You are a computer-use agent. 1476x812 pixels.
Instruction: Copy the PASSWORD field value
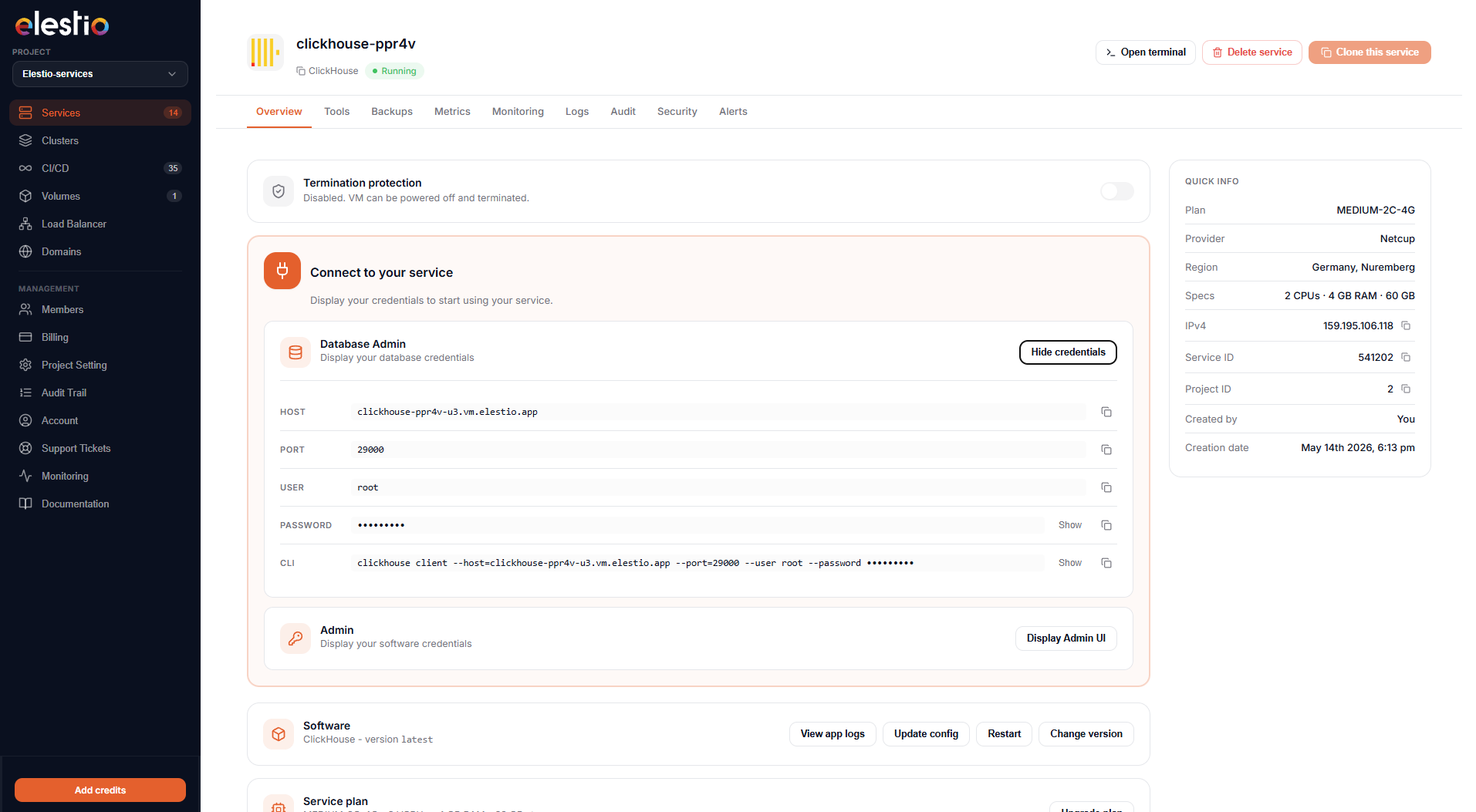(1106, 525)
